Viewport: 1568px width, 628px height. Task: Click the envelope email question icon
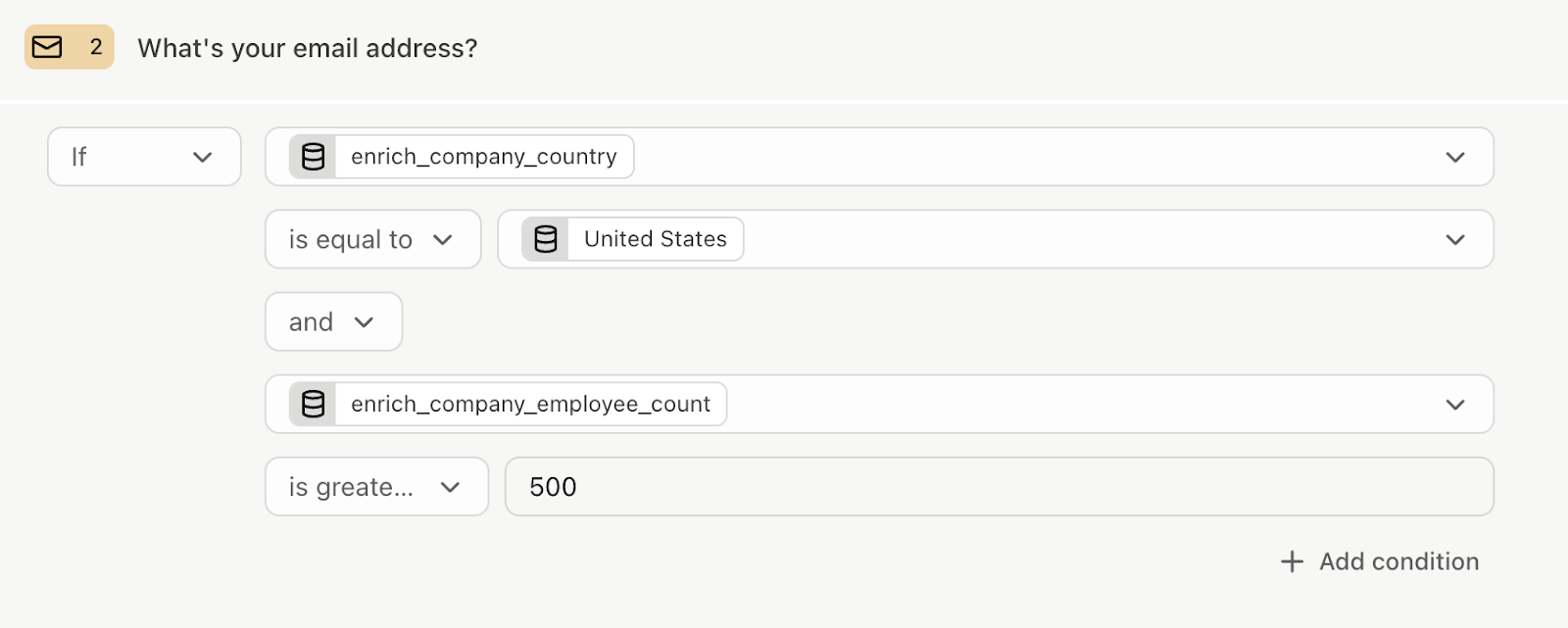pyautogui.click(x=47, y=47)
